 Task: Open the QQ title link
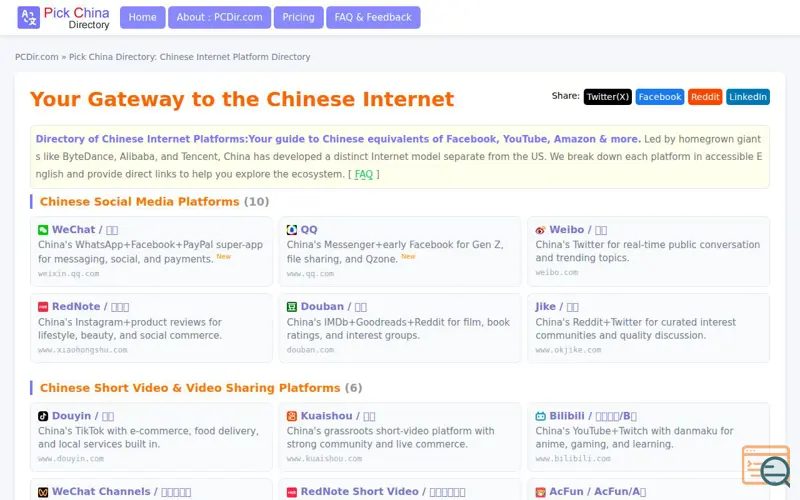point(309,230)
